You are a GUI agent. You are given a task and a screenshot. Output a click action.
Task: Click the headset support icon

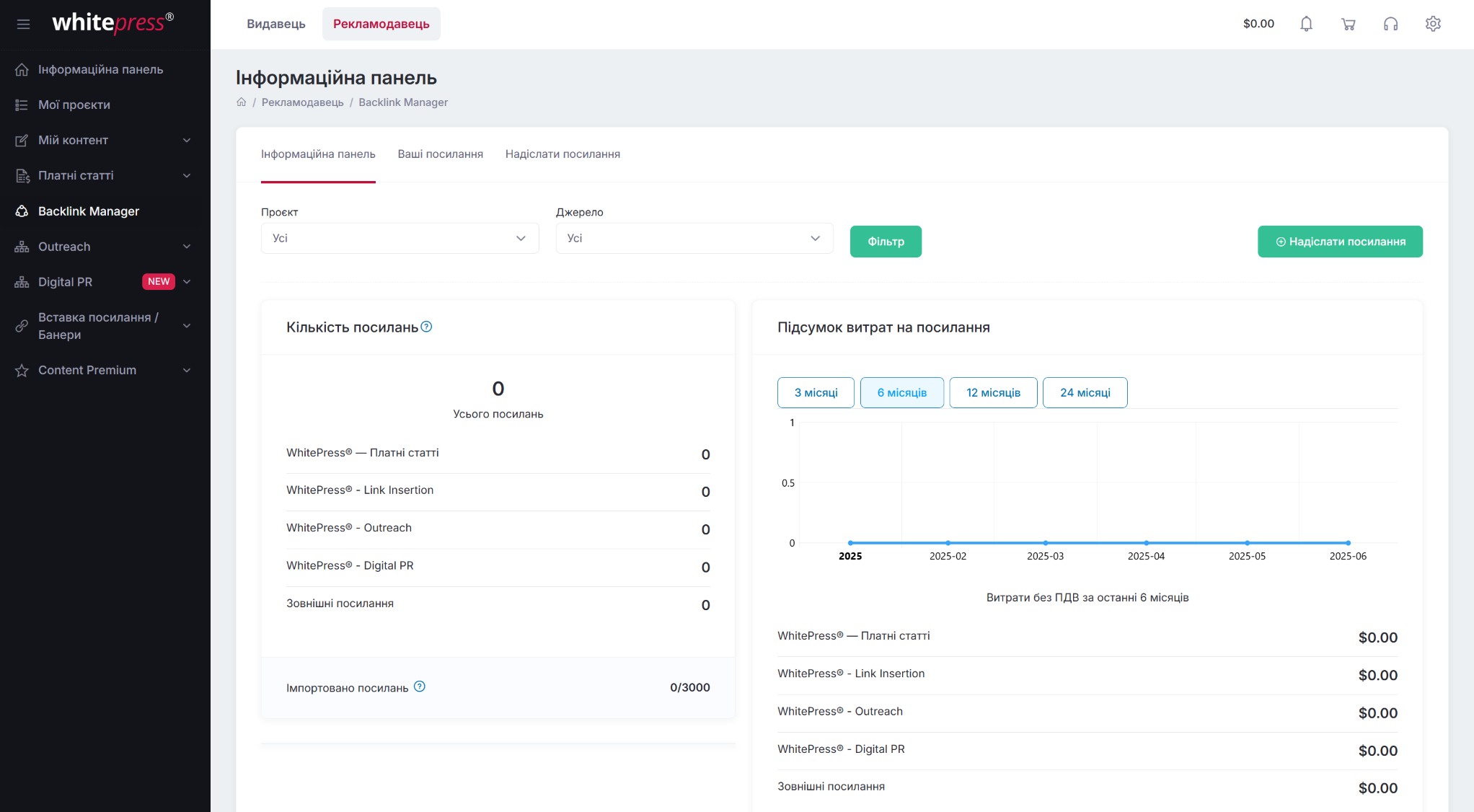pyautogui.click(x=1390, y=24)
